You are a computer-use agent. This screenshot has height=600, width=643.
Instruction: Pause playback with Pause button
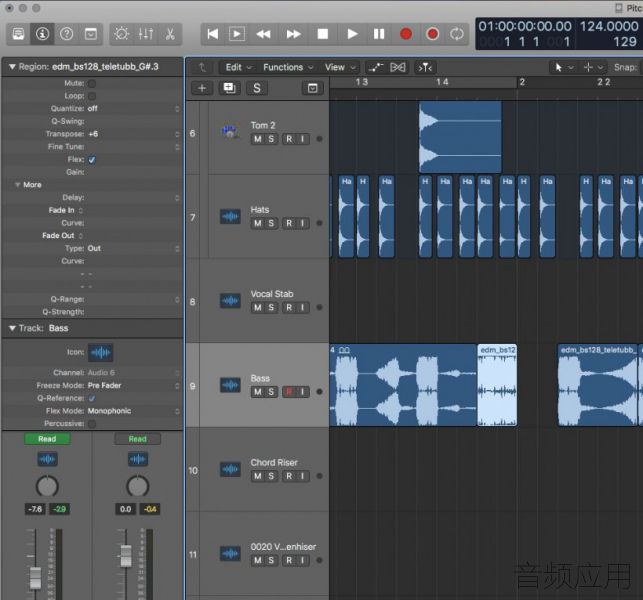click(379, 34)
